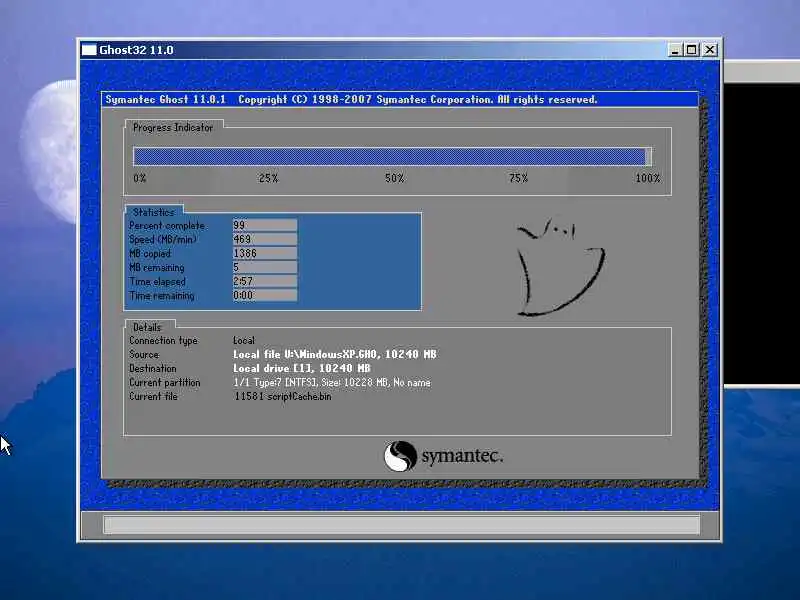This screenshot has width=800, height=600.
Task: Click the Destination label in Details
Action: (x=153, y=368)
